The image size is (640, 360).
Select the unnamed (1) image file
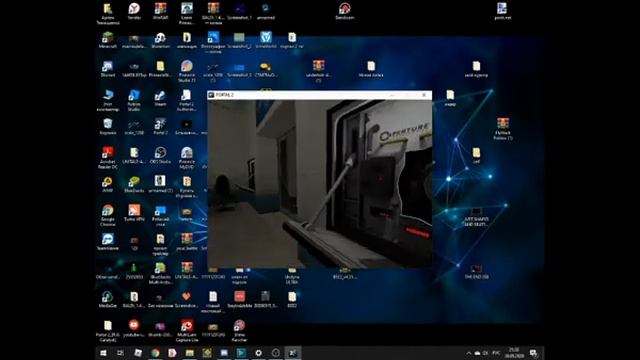pyautogui.click(x=160, y=184)
